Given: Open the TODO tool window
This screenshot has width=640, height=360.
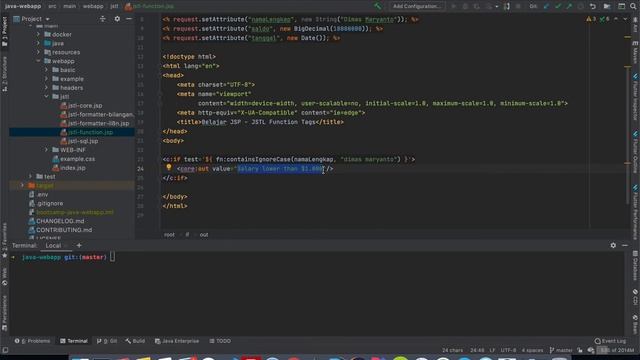Looking at the screenshot, I should (220, 341).
